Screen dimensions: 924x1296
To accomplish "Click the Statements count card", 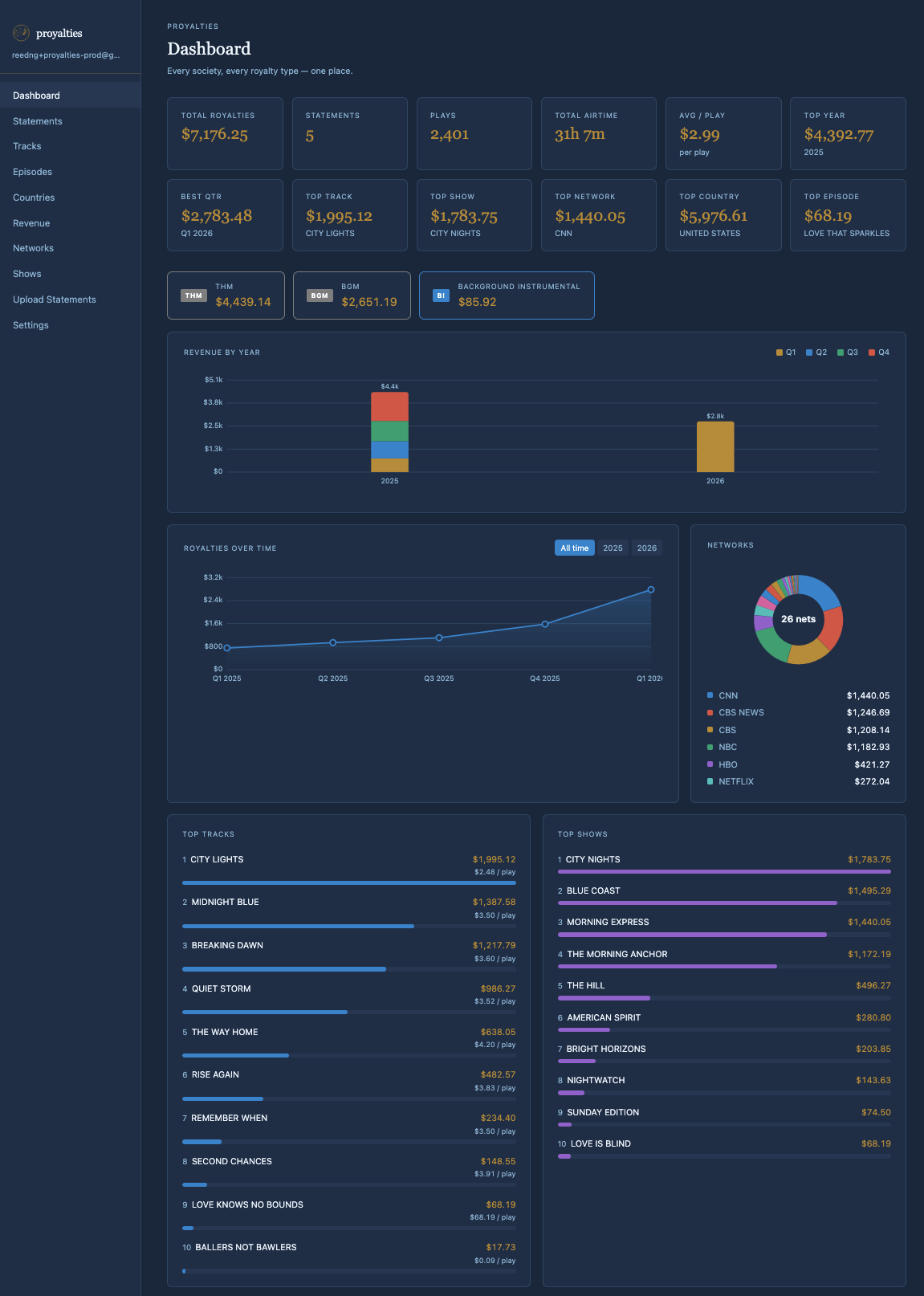I will [x=350, y=133].
